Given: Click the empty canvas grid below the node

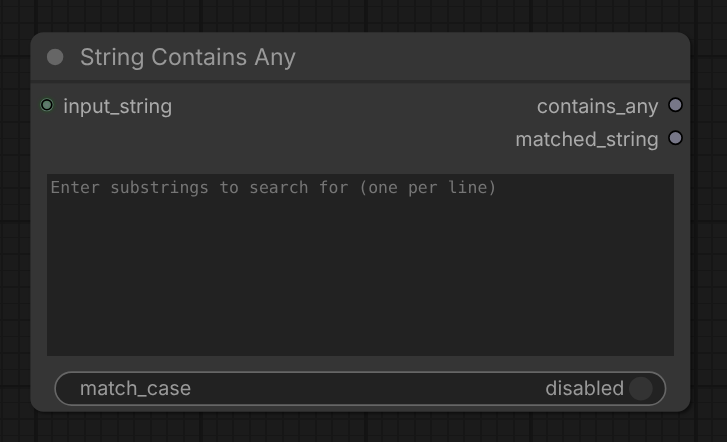Looking at the screenshot, I should point(362,428).
